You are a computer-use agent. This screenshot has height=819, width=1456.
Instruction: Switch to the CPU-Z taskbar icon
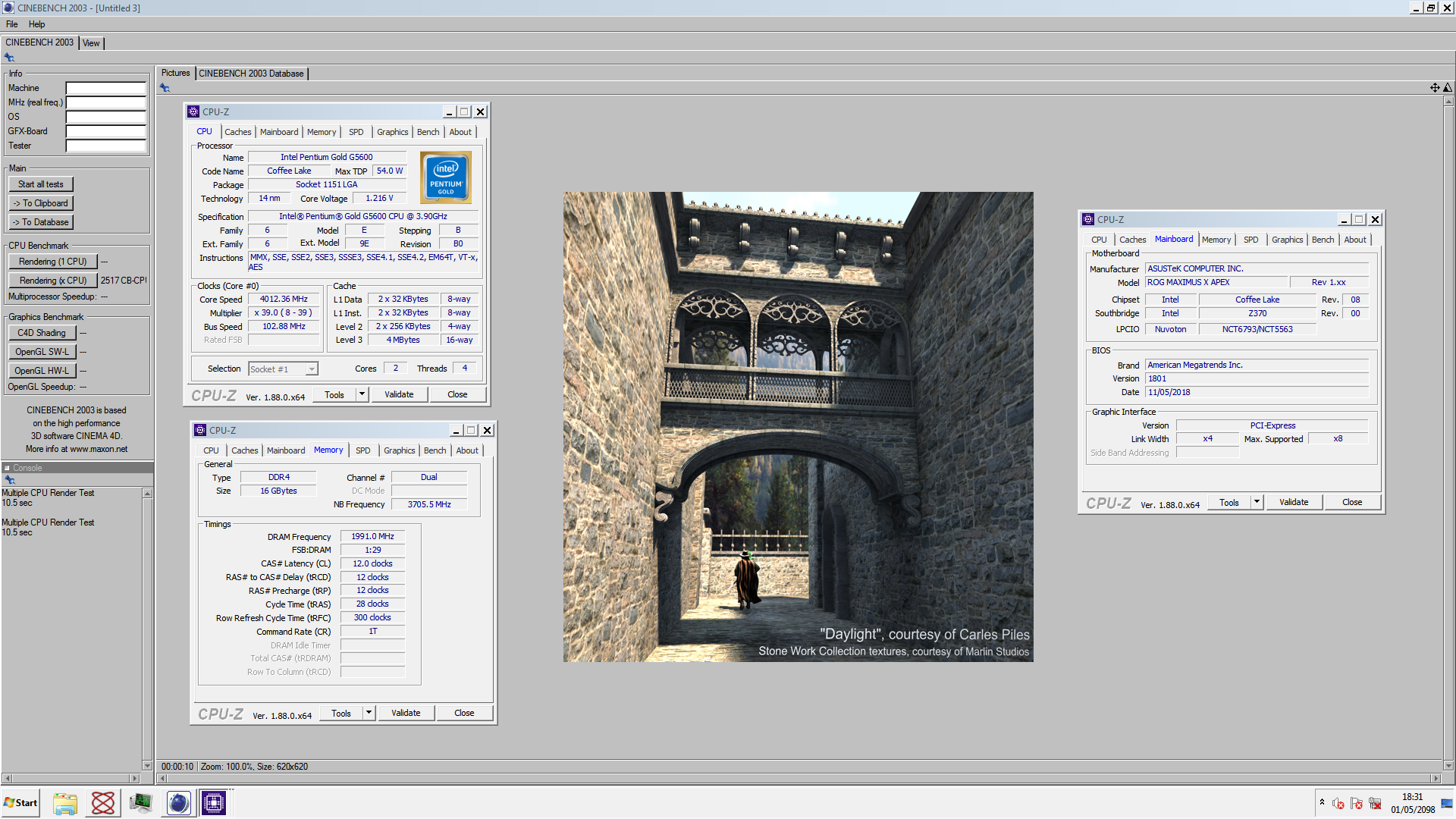[214, 803]
